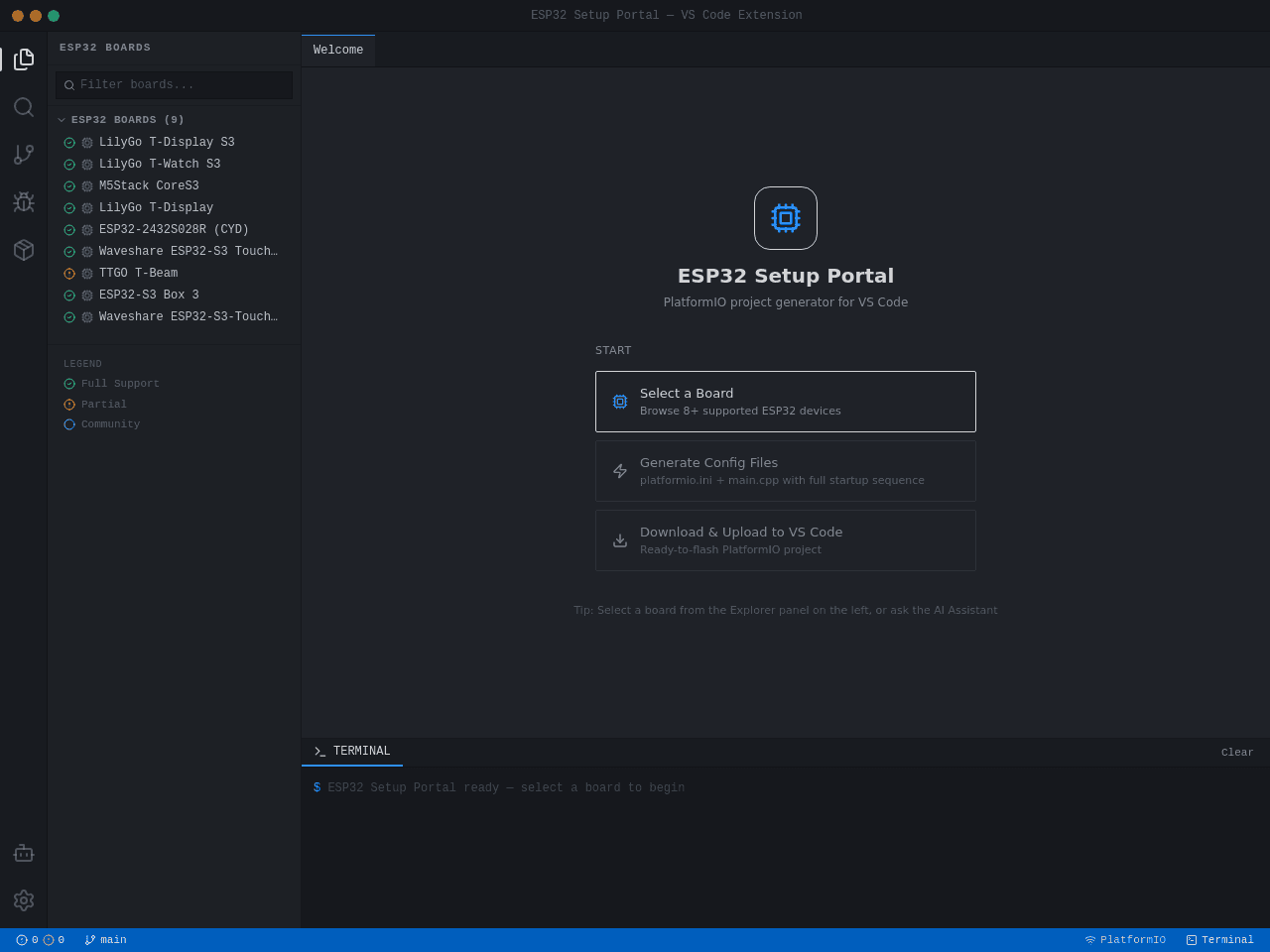The image size is (1270, 952).
Task: Select LilyGo T-Display S3 board
Action: click(x=175, y=143)
